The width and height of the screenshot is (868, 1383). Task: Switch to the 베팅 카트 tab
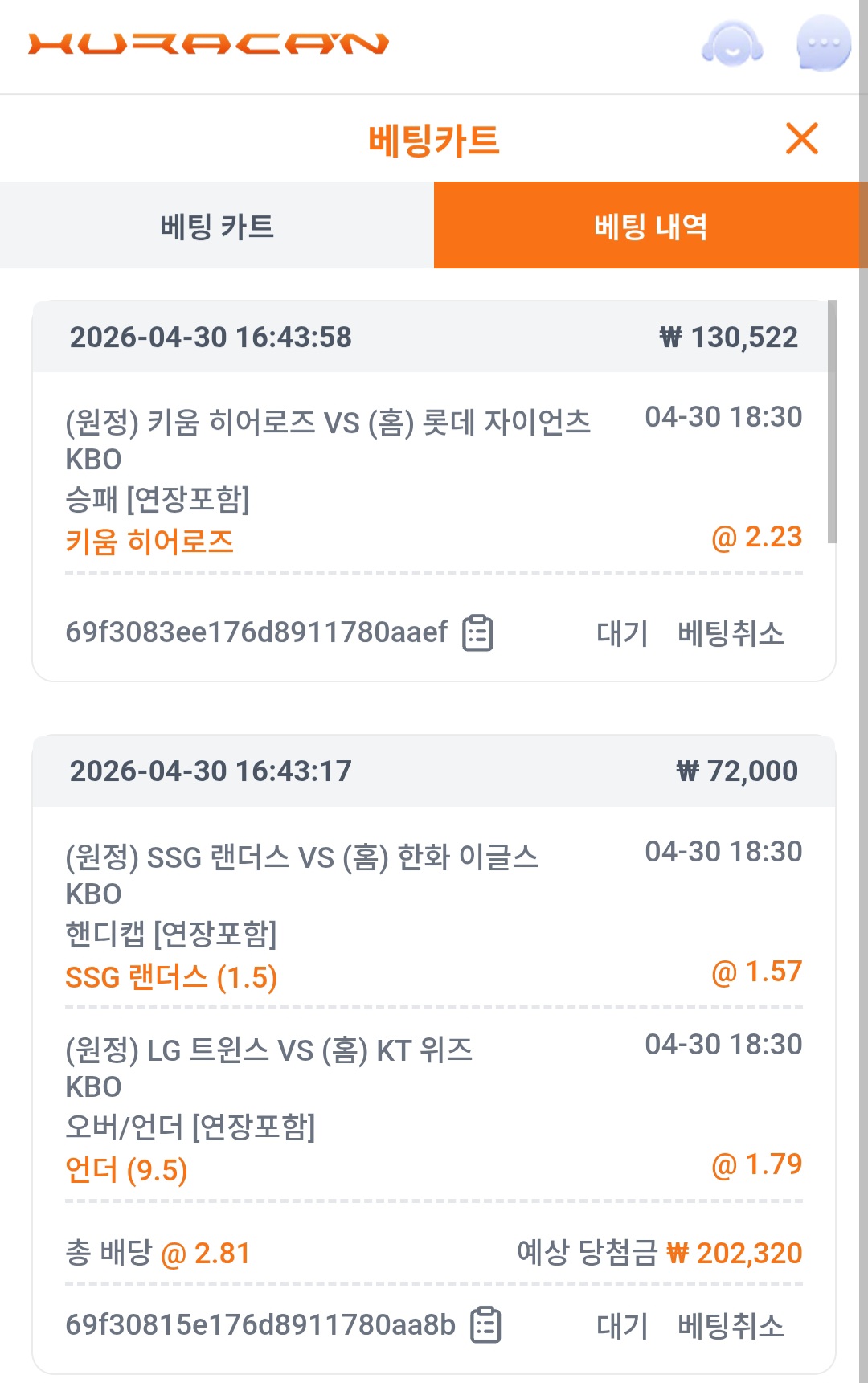click(x=217, y=226)
